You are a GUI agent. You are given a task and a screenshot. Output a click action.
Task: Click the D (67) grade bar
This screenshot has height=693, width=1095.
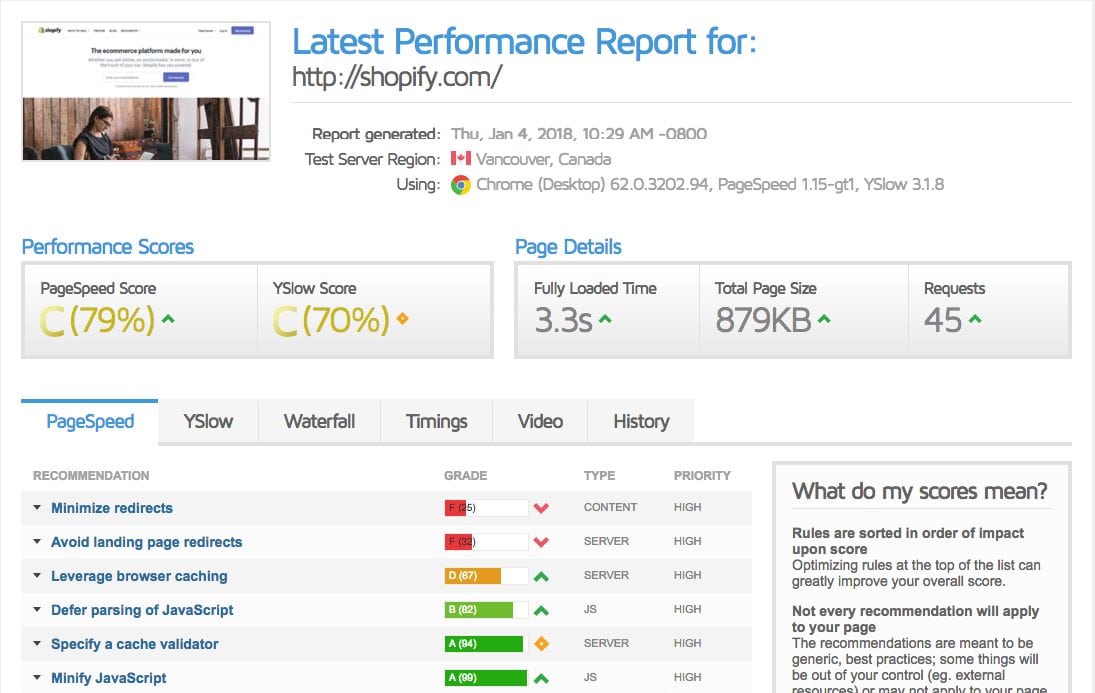(486, 576)
